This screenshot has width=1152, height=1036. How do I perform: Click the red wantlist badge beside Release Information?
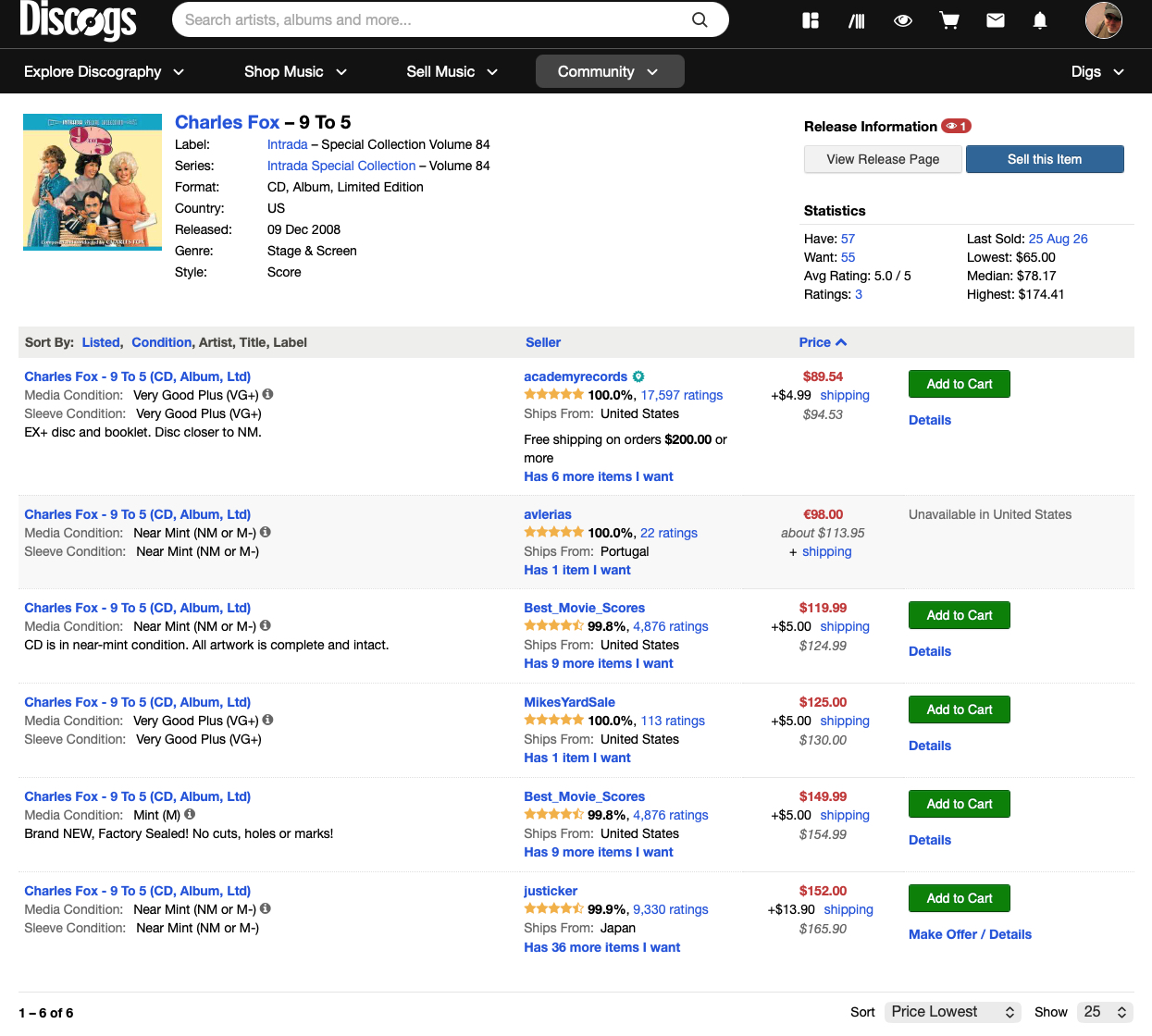[x=956, y=126]
